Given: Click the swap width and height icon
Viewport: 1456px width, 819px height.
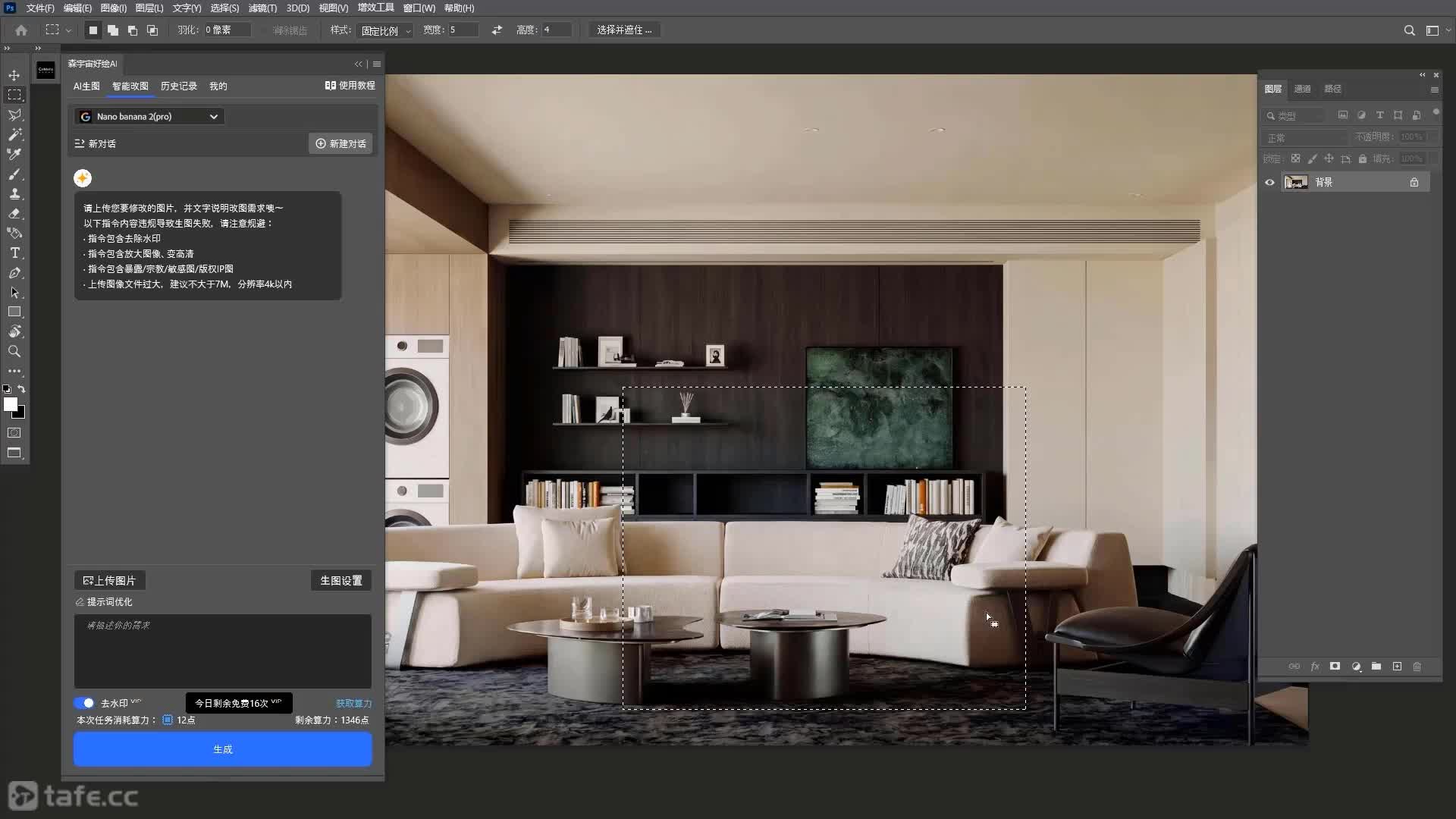Looking at the screenshot, I should pyautogui.click(x=497, y=30).
